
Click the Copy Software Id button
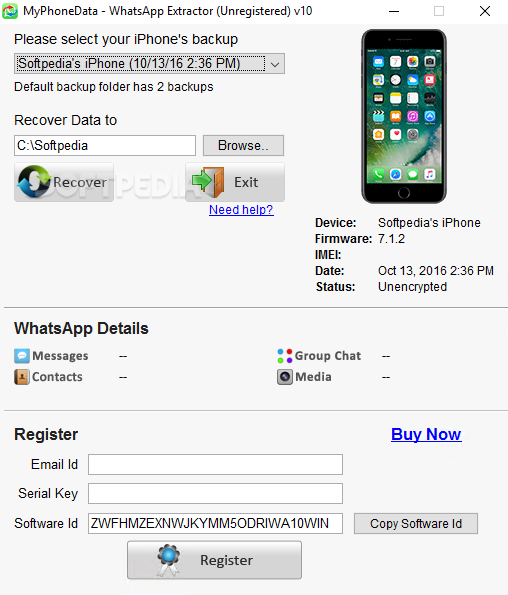click(416, 524)
